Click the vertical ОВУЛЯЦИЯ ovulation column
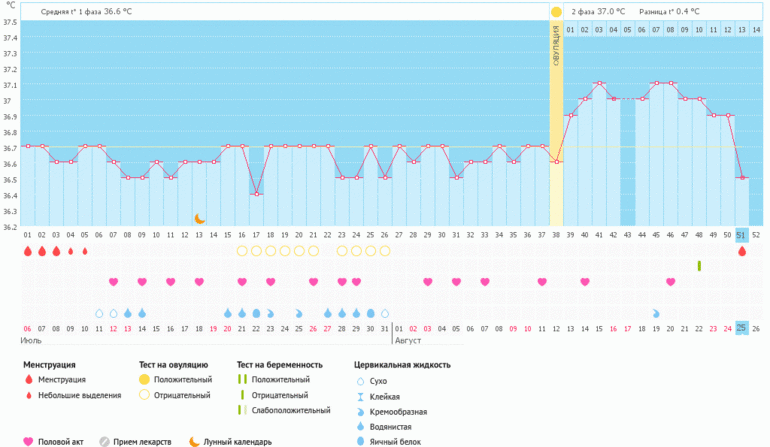Image resolution: width=770 pixels, height=447 pixels. pyautogui.click(x=556, y=123)
